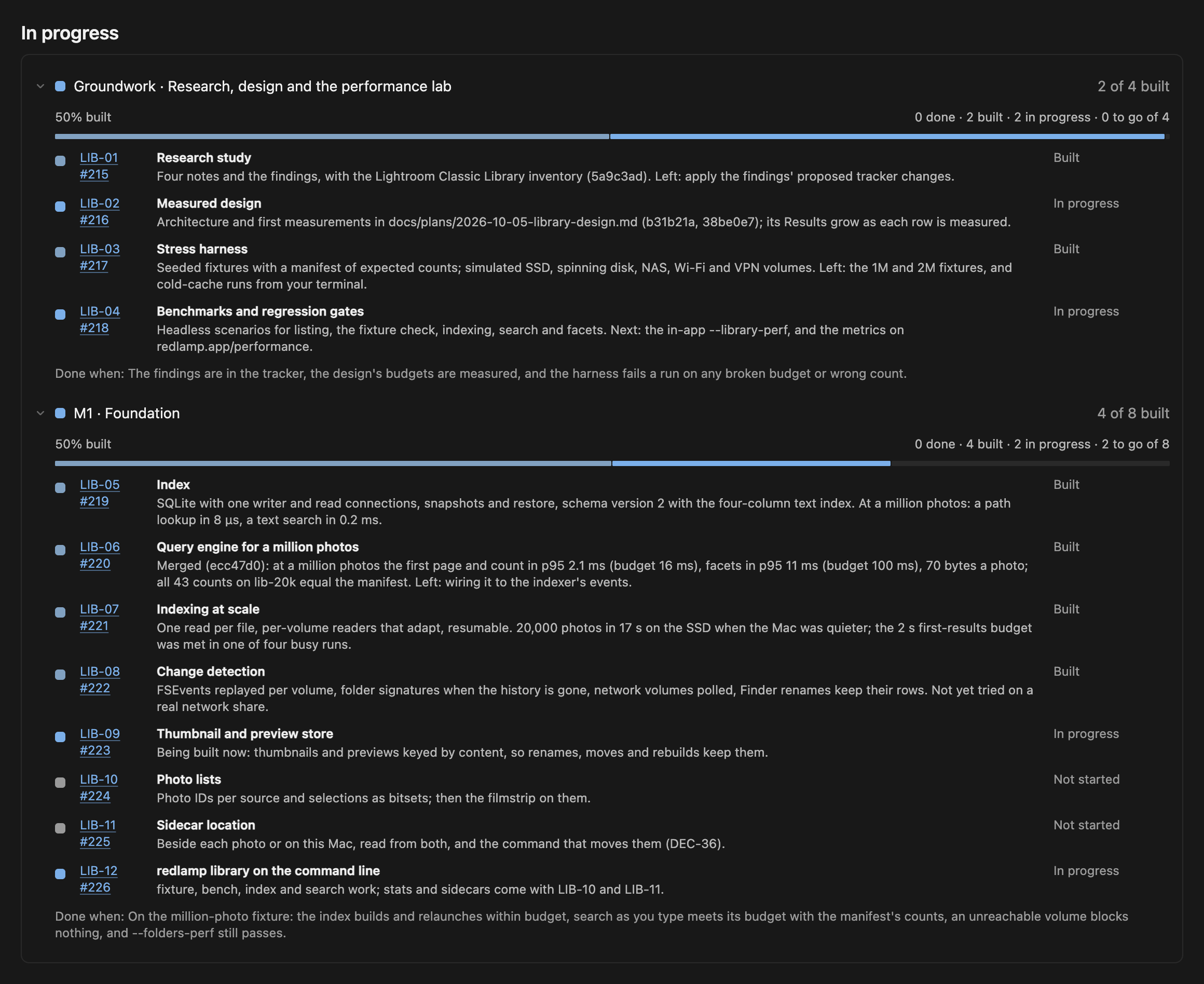Click the '4 of 8 built' summary

point(1133,413)
